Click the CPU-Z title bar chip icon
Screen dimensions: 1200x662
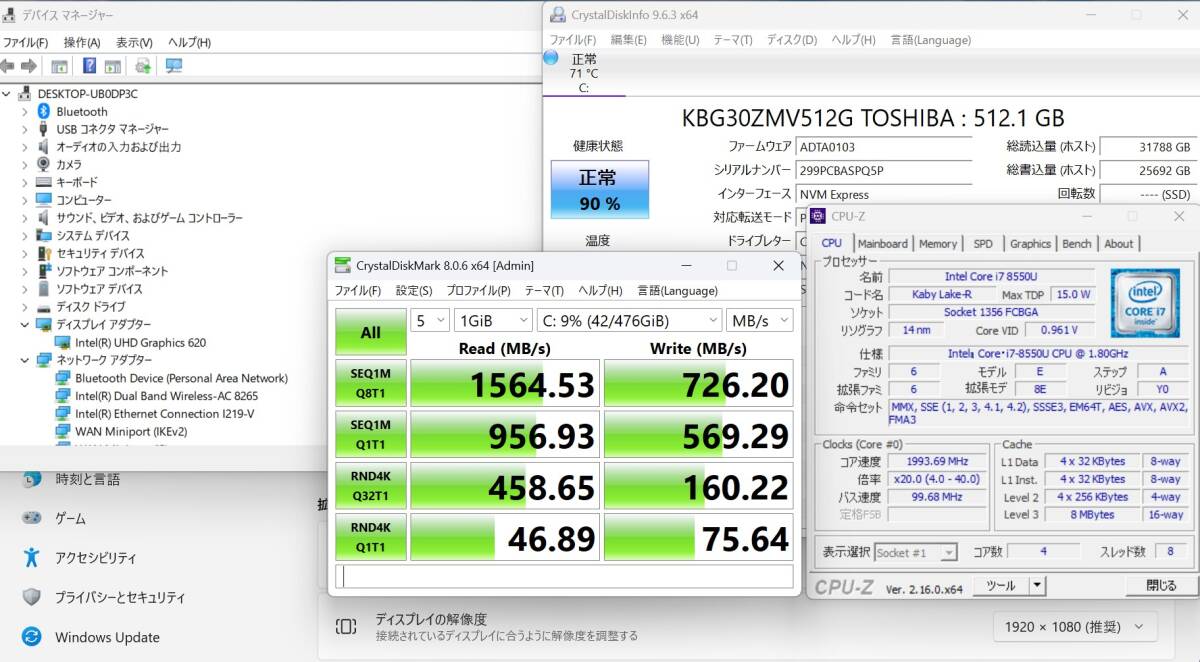tap(818, 216)
